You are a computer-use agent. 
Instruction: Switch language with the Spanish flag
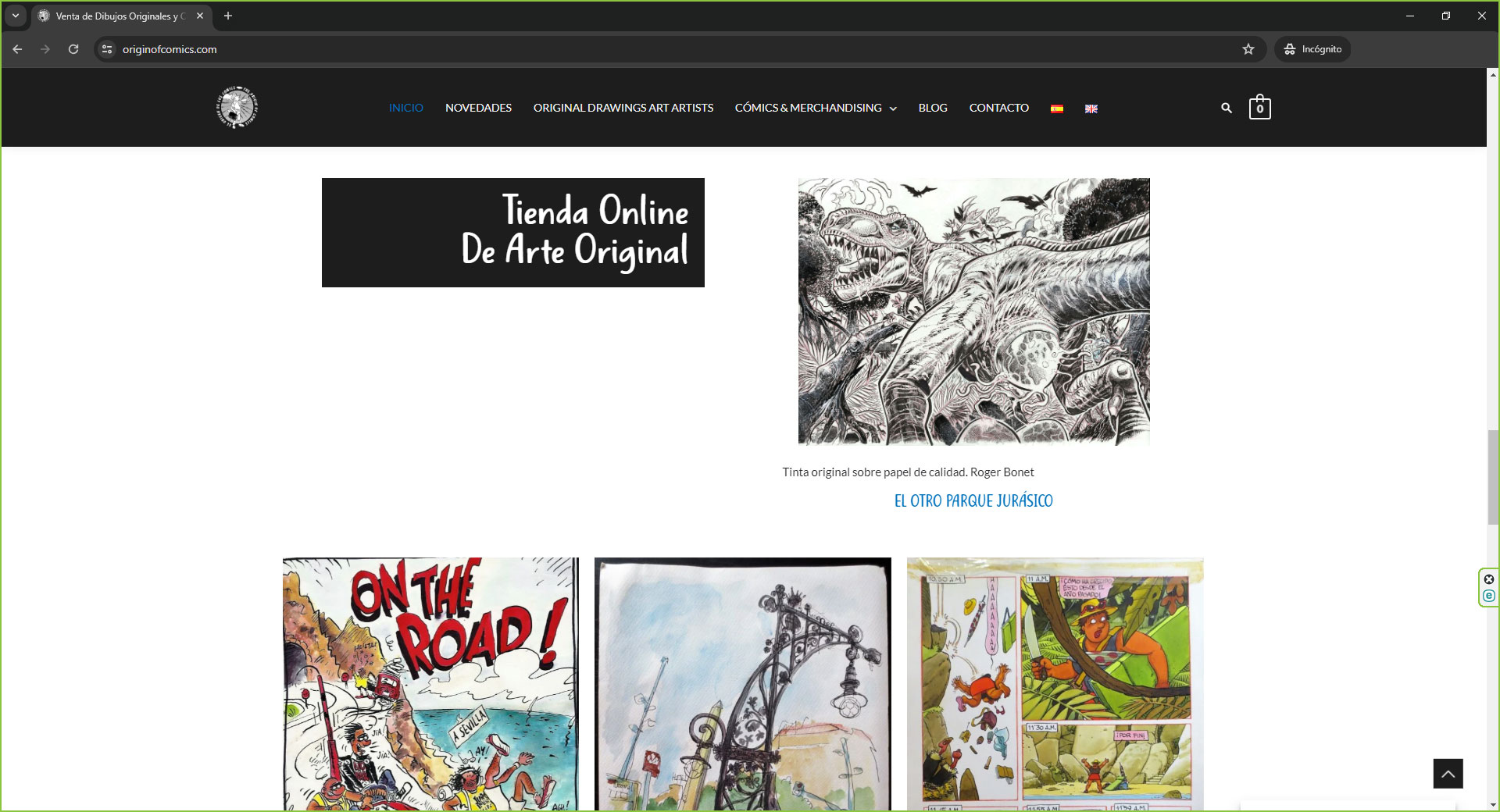pyautogui.click(x=1056, y=109)
